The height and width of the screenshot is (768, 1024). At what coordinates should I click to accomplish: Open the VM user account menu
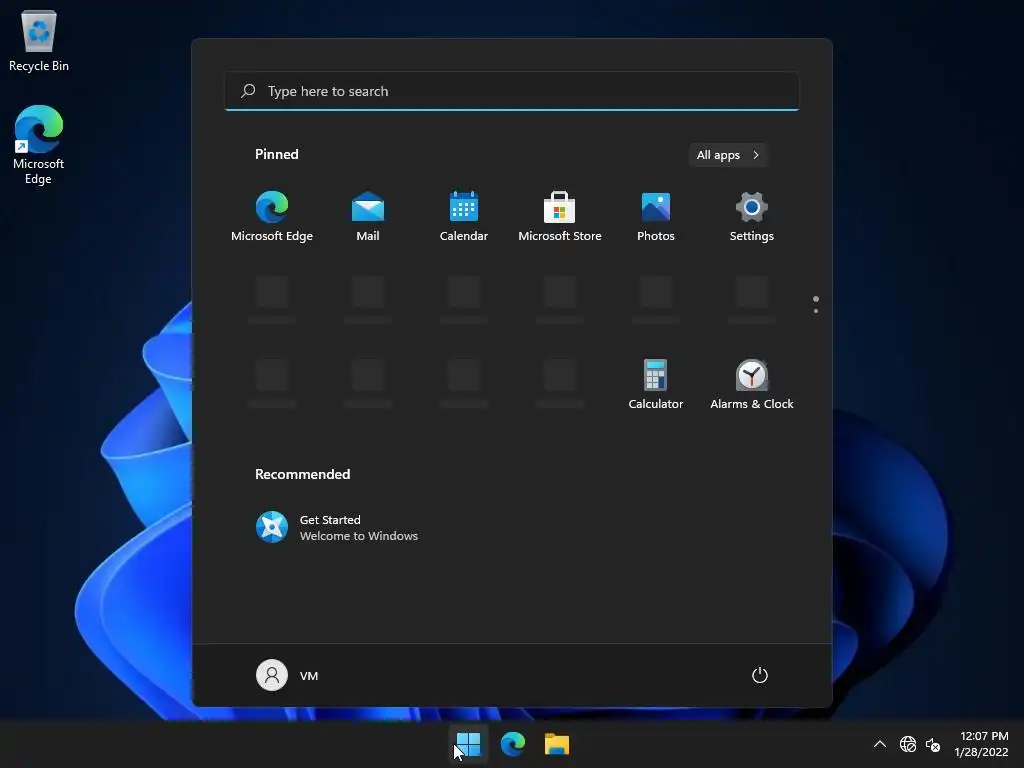[287, 675]
